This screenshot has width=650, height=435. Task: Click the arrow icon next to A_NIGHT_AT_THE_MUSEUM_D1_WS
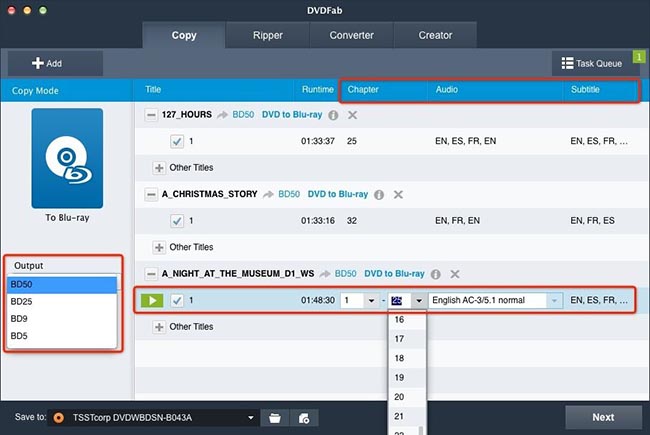325,274
